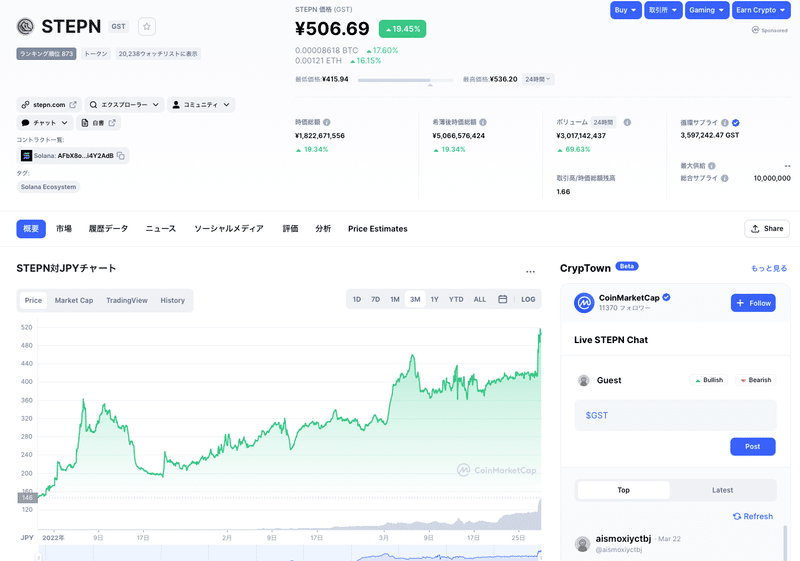
Task: Expand the コミュニティ dropdown
Action: [x=201, y=105]
